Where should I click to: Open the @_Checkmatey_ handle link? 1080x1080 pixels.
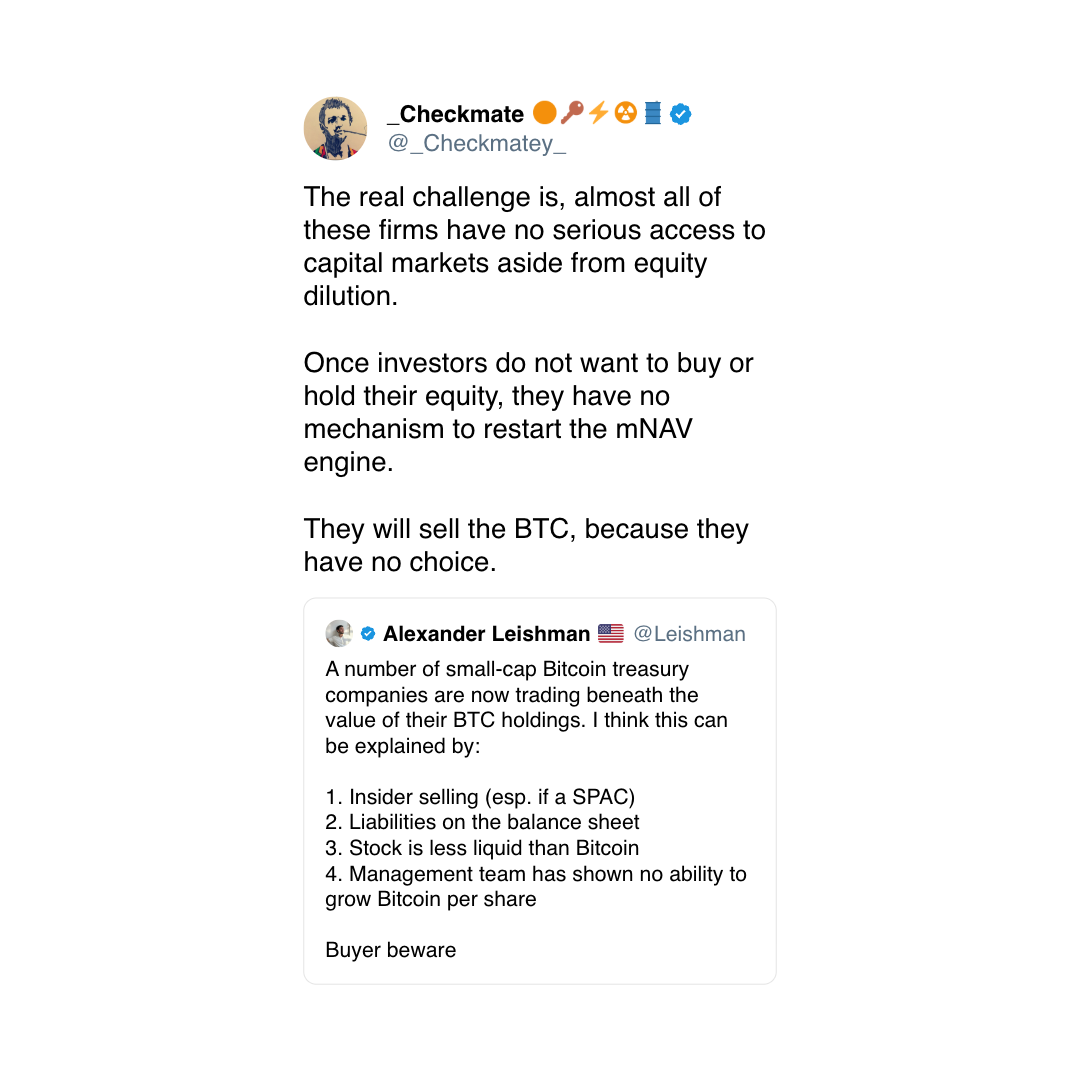(477, 143)
